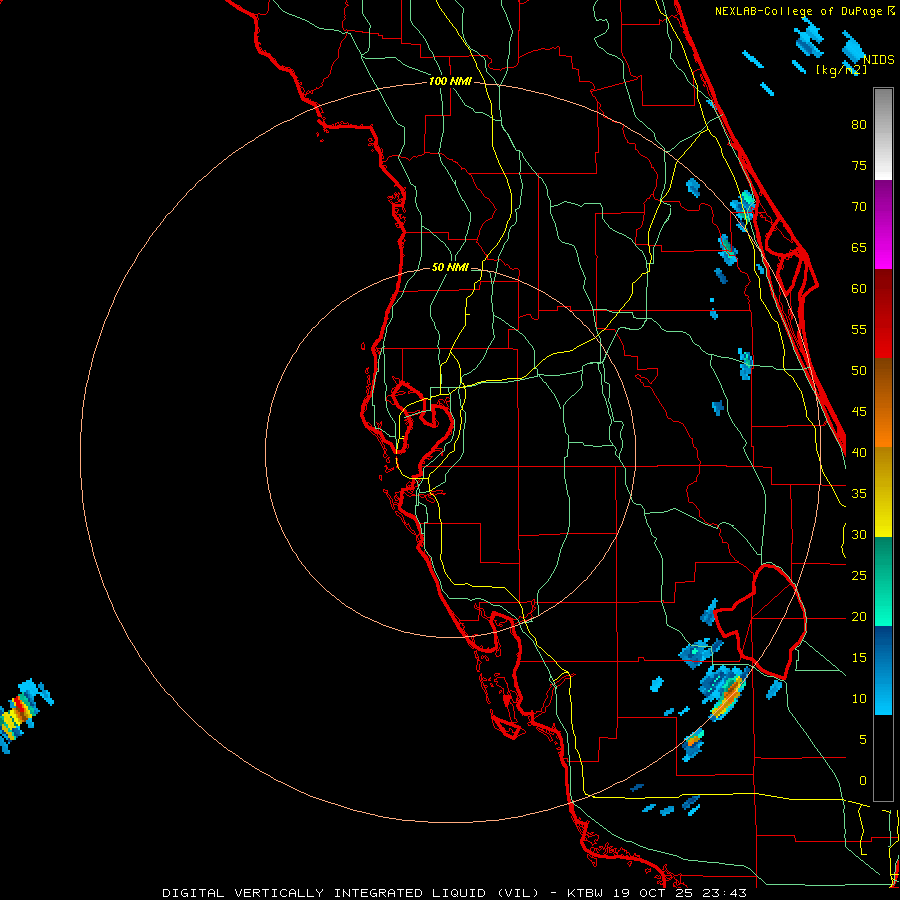900x900 pixels.
Task: Click the magenta-purple segment of the color bar
Action: coord(883,224)
